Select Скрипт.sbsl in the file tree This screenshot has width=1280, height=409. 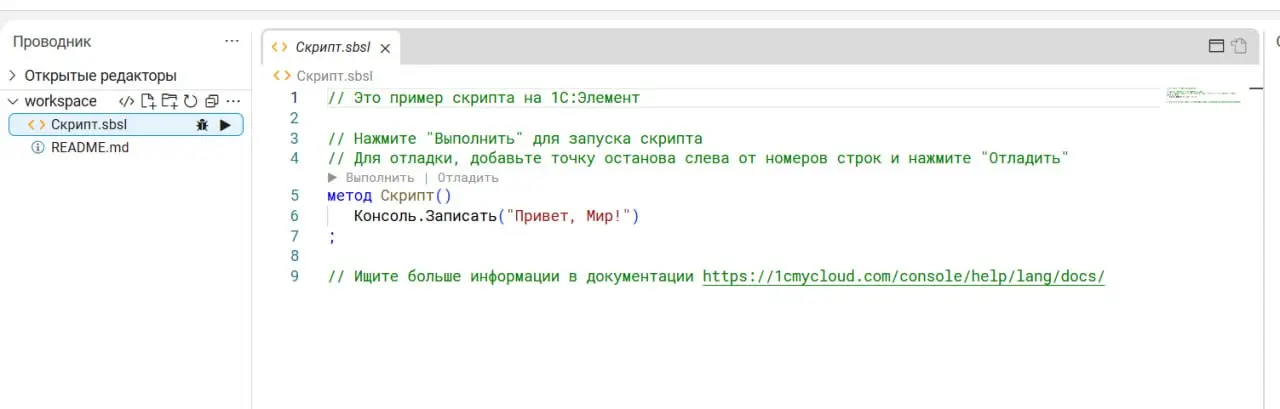pos(126,124)
